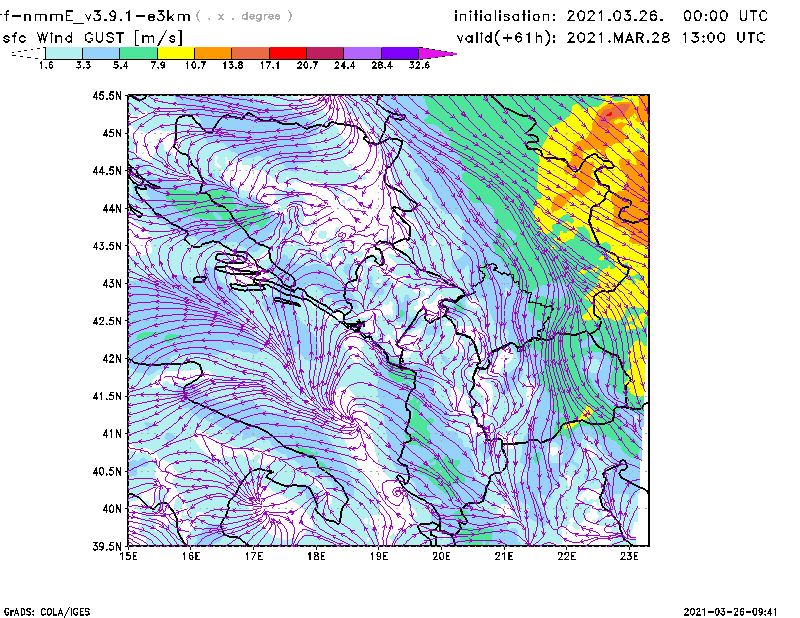Click the 42.5N latitude label
This screenshot has width=800, height=618.
click(x=107, y=321)
